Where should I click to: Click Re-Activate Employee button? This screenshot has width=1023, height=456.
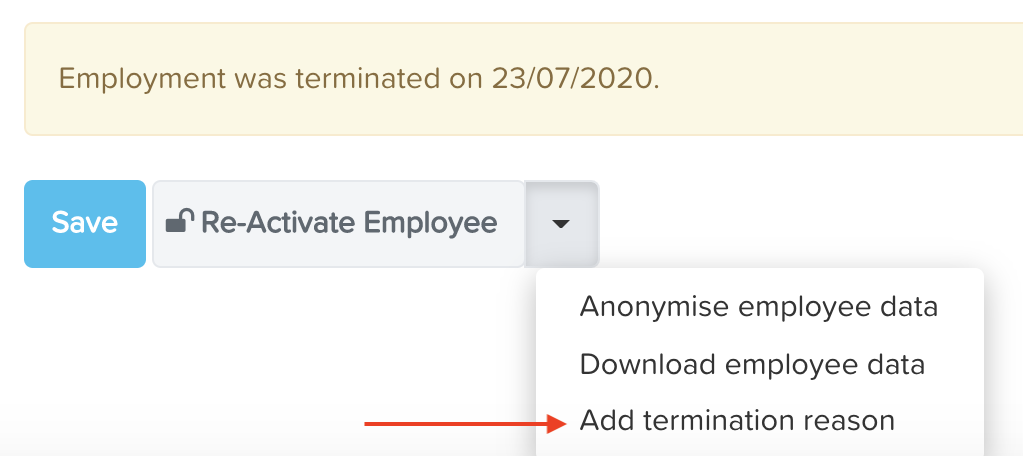click(x=339, y=224)
